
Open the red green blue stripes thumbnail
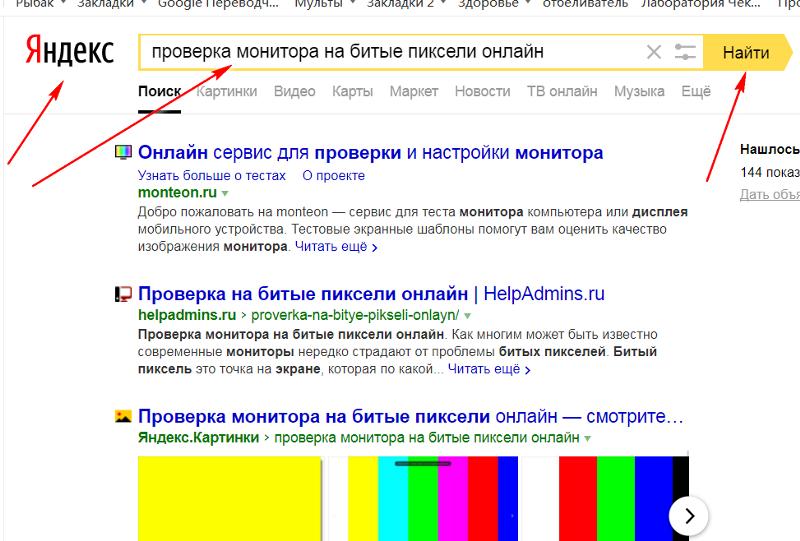[624, 499]
